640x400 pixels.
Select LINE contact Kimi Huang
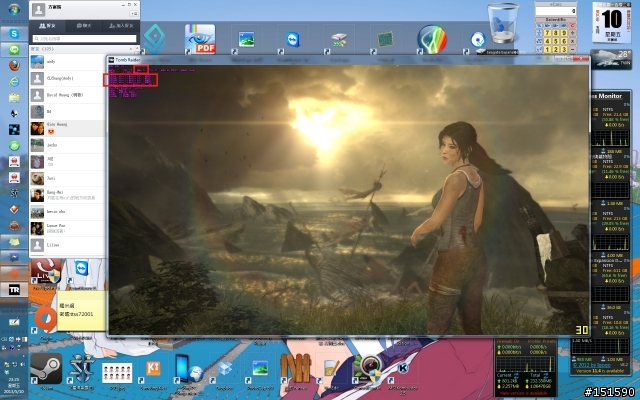click(x=68, y=128)
